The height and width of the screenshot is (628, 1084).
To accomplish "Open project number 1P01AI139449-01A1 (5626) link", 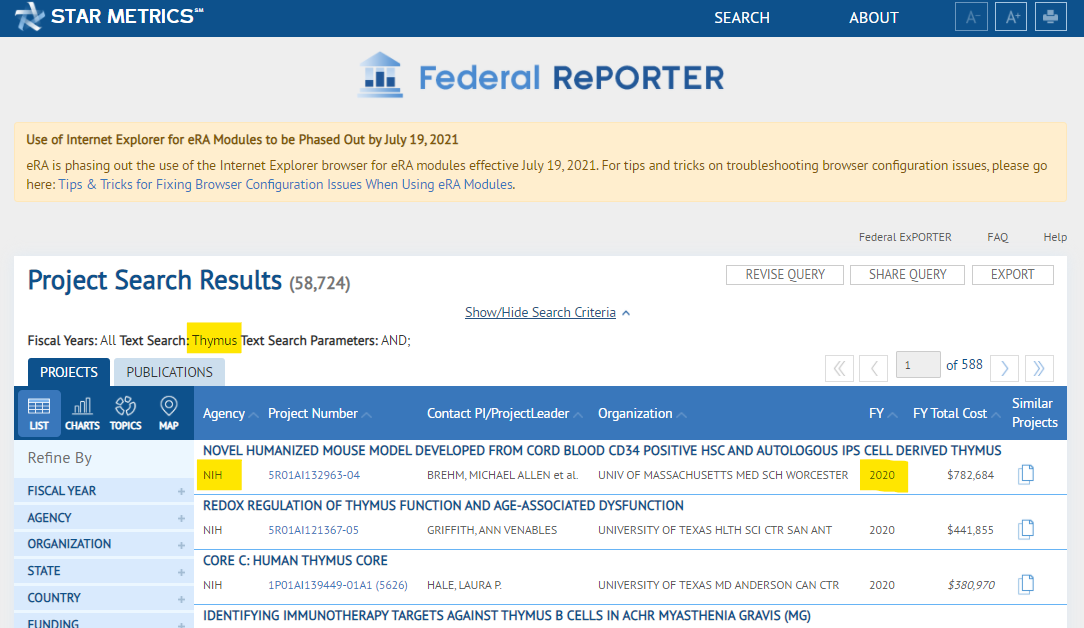I will click(338, 585).
